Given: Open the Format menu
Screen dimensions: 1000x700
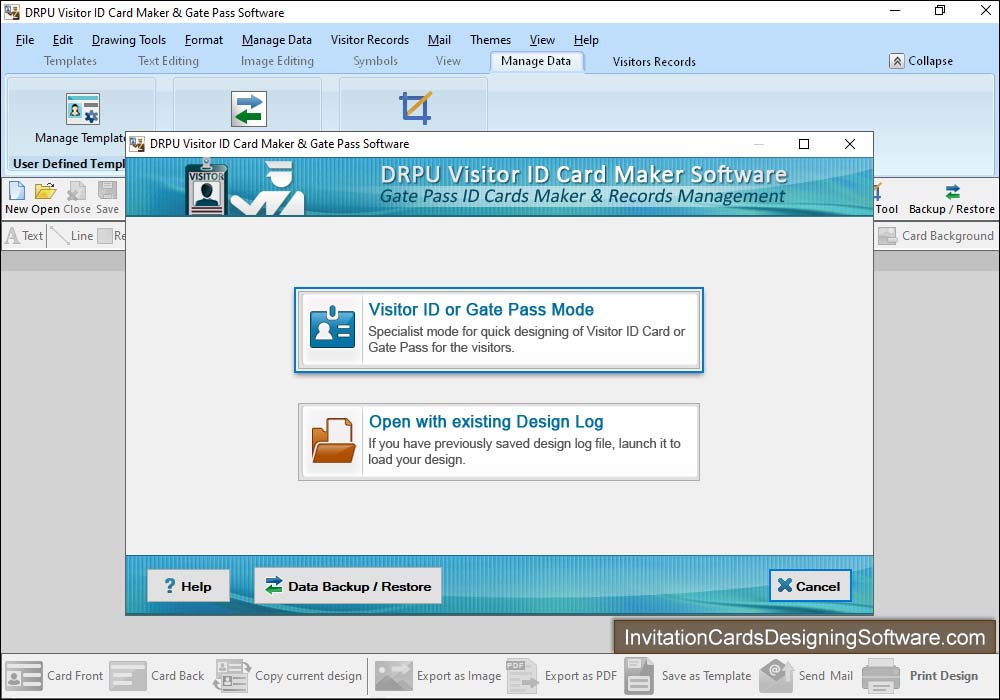Looking at the screenshot, I should (204, 40).
